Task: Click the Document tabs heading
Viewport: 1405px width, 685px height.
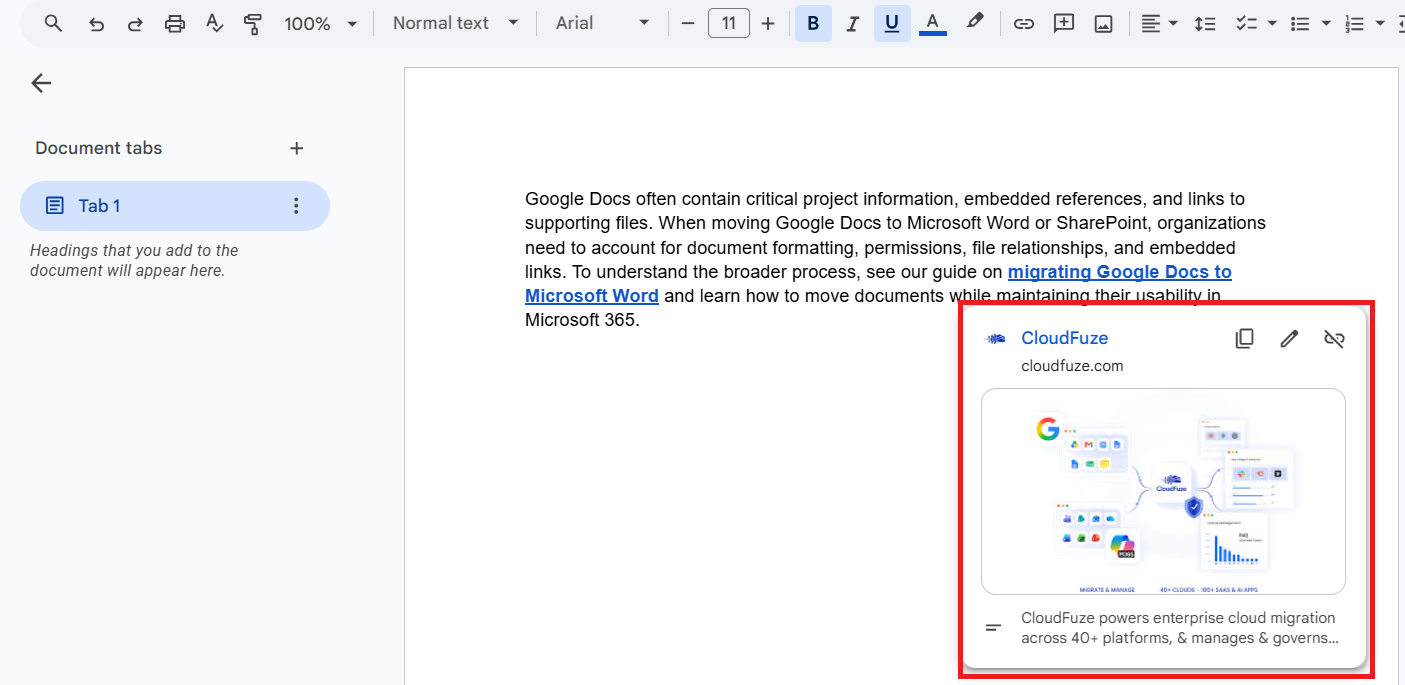Action: point(98,148)
